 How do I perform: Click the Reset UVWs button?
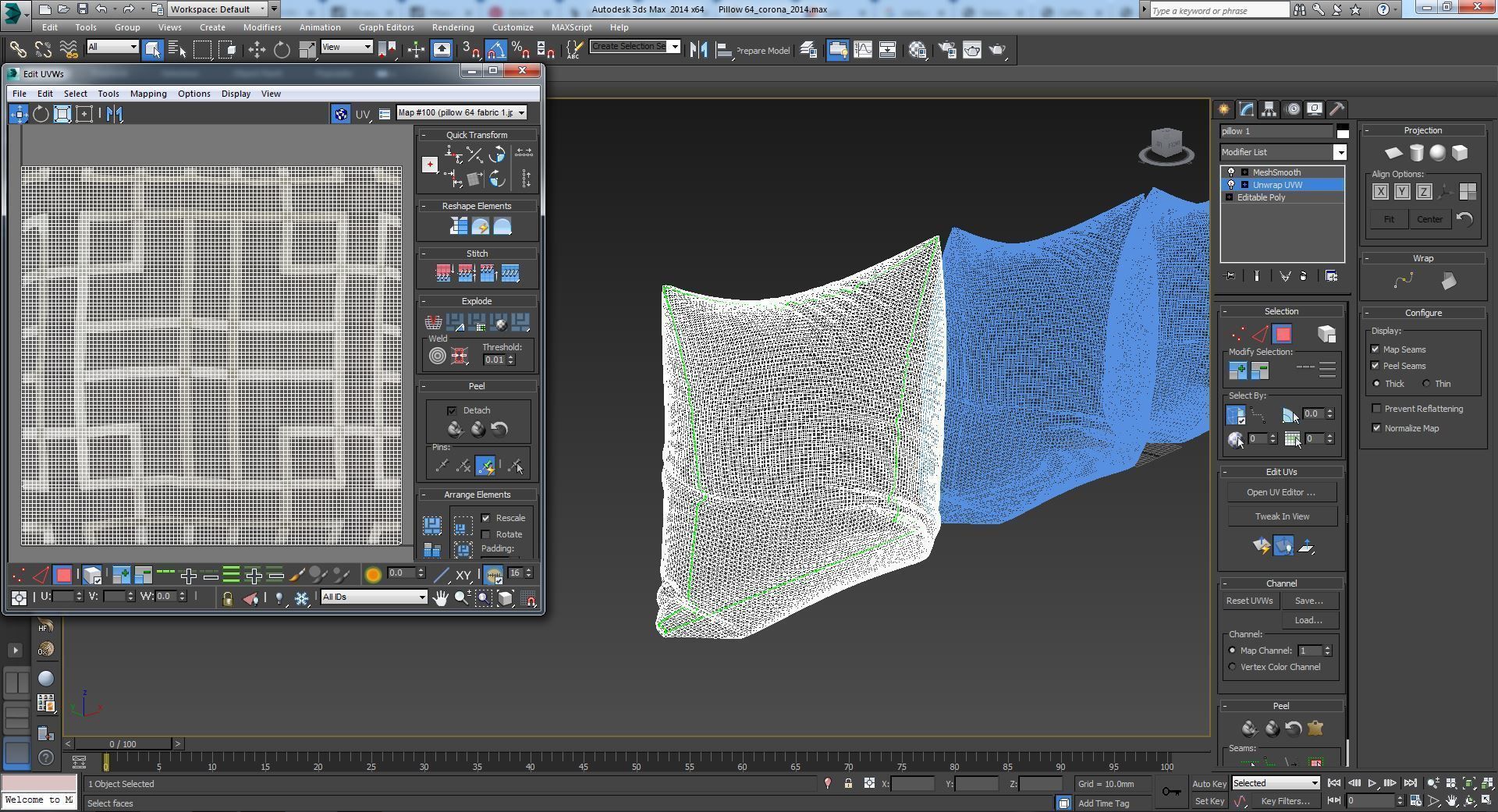pyautogui.click(x=1249, y=601)
